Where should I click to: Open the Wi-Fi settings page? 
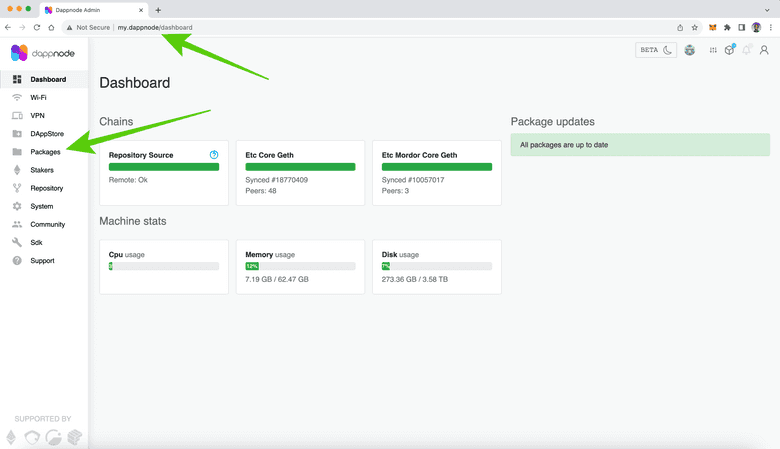point(38,98)
